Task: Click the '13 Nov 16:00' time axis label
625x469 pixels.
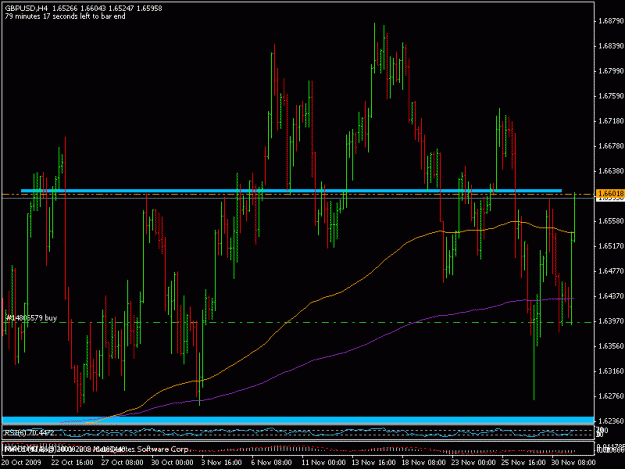Action: pos(373,462)
